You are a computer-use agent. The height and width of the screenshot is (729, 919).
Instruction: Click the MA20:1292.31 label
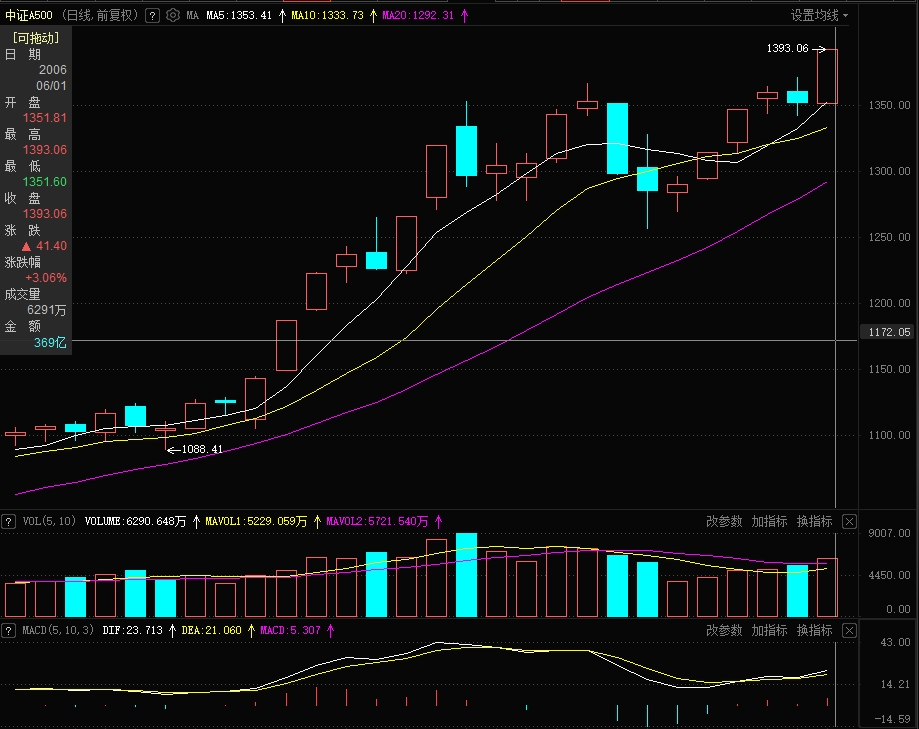[418, 16]
